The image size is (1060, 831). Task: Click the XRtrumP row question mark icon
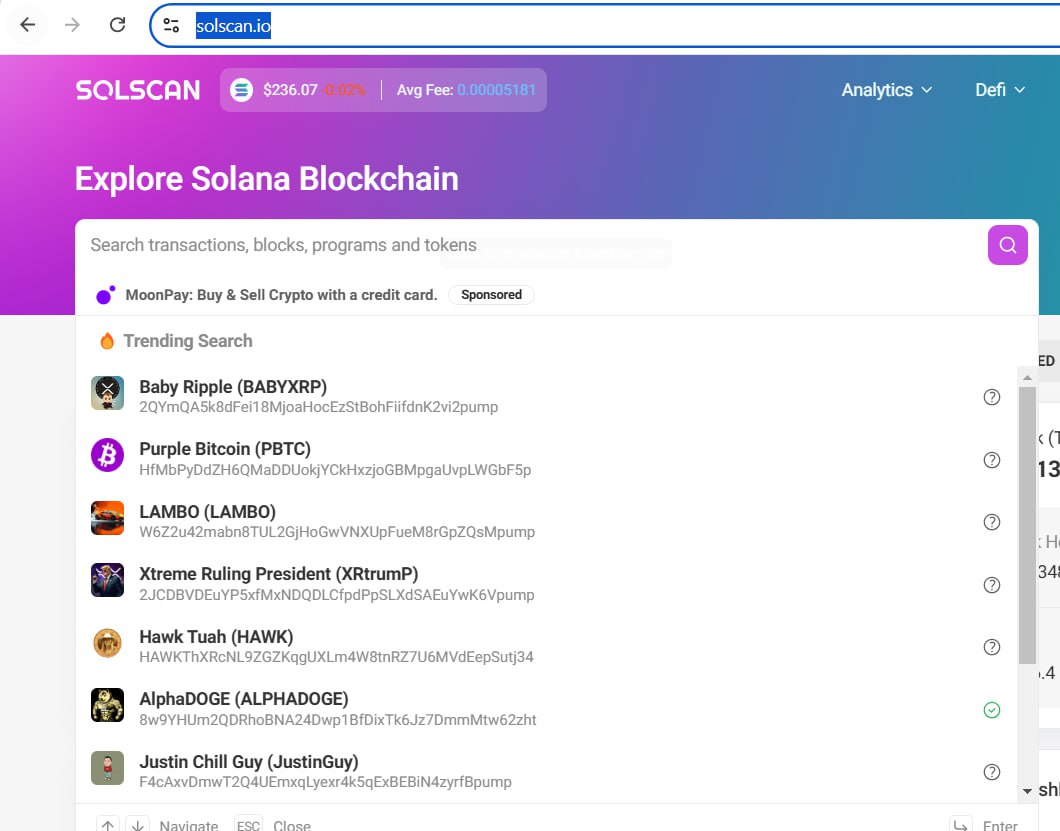pyautogui.click(x=992, y=585)
